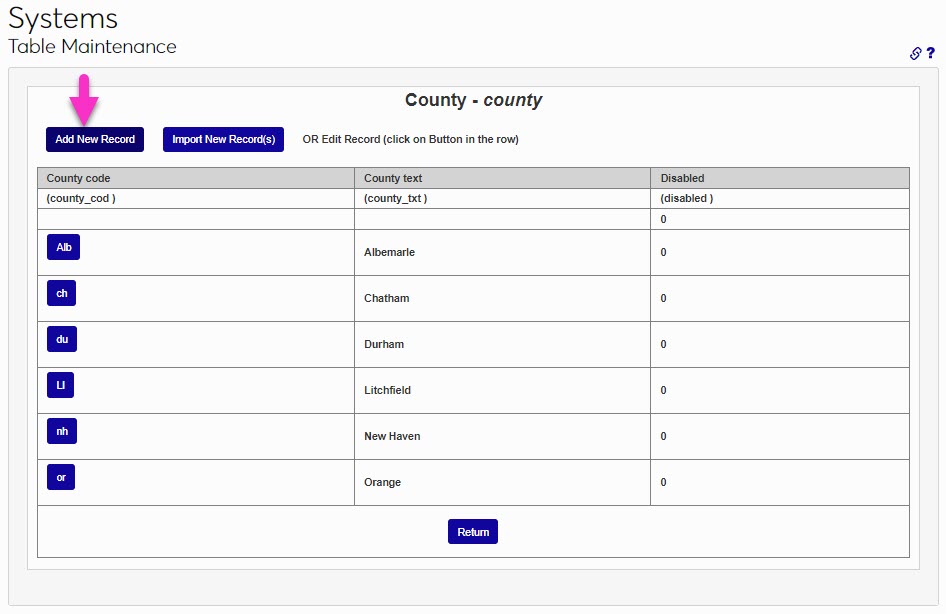The height and width of the screenshot is (614, 946).
Task: Click the empty input row under County code
Action: 195,218
